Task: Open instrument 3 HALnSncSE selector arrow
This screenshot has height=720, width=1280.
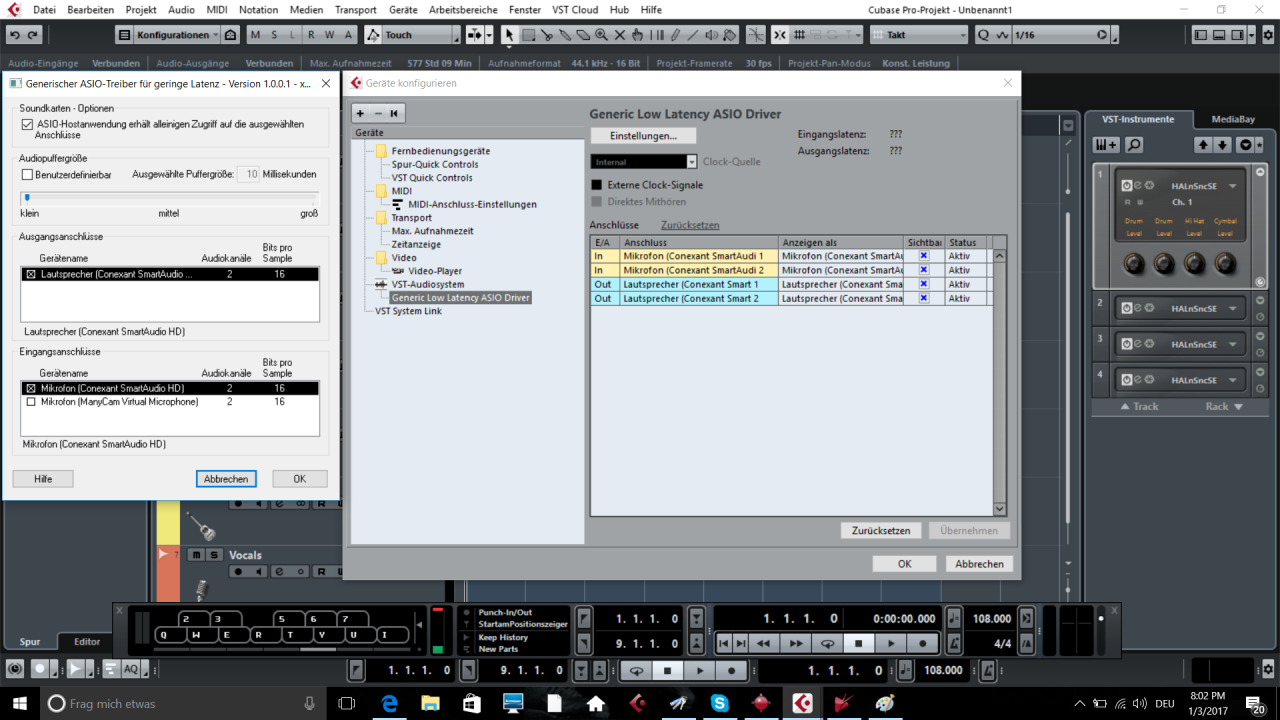Action: pos(1233,344)
